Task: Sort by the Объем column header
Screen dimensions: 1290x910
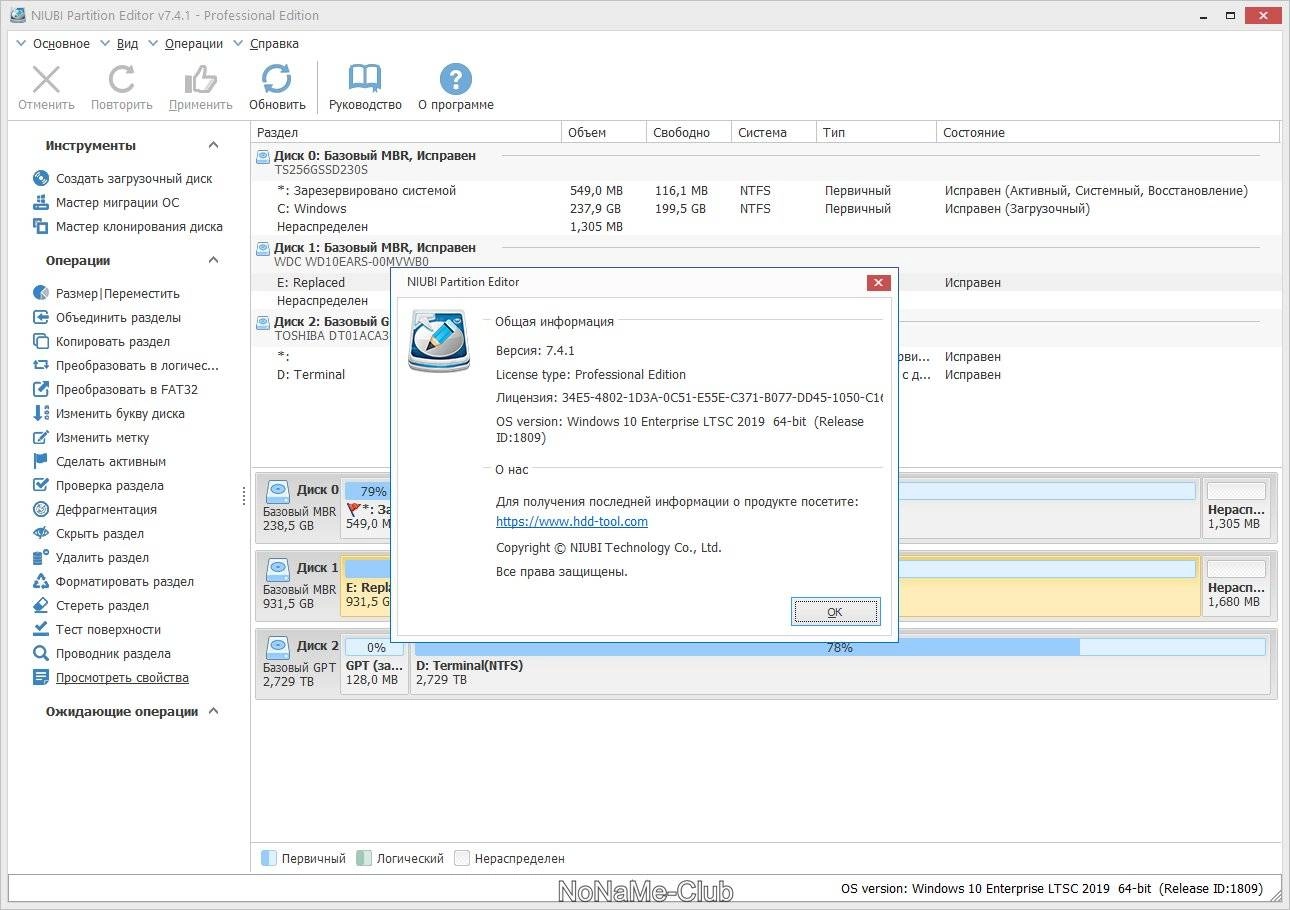Action: pos(604,132)
